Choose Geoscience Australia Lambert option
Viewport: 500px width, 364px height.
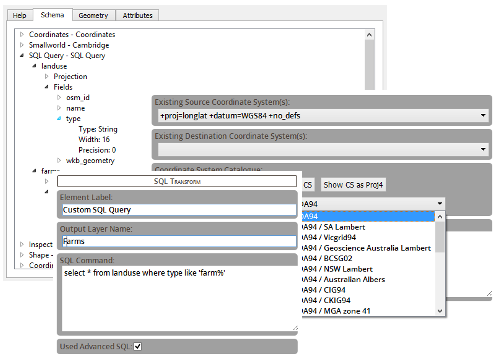(x=368, y=248)
